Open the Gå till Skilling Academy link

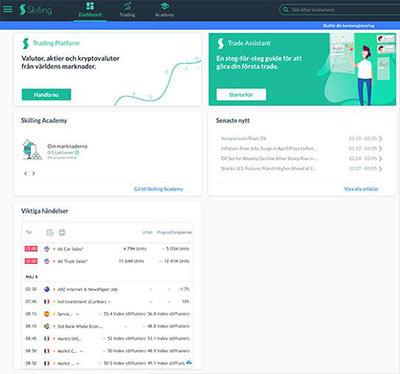[x=159, y=189]
